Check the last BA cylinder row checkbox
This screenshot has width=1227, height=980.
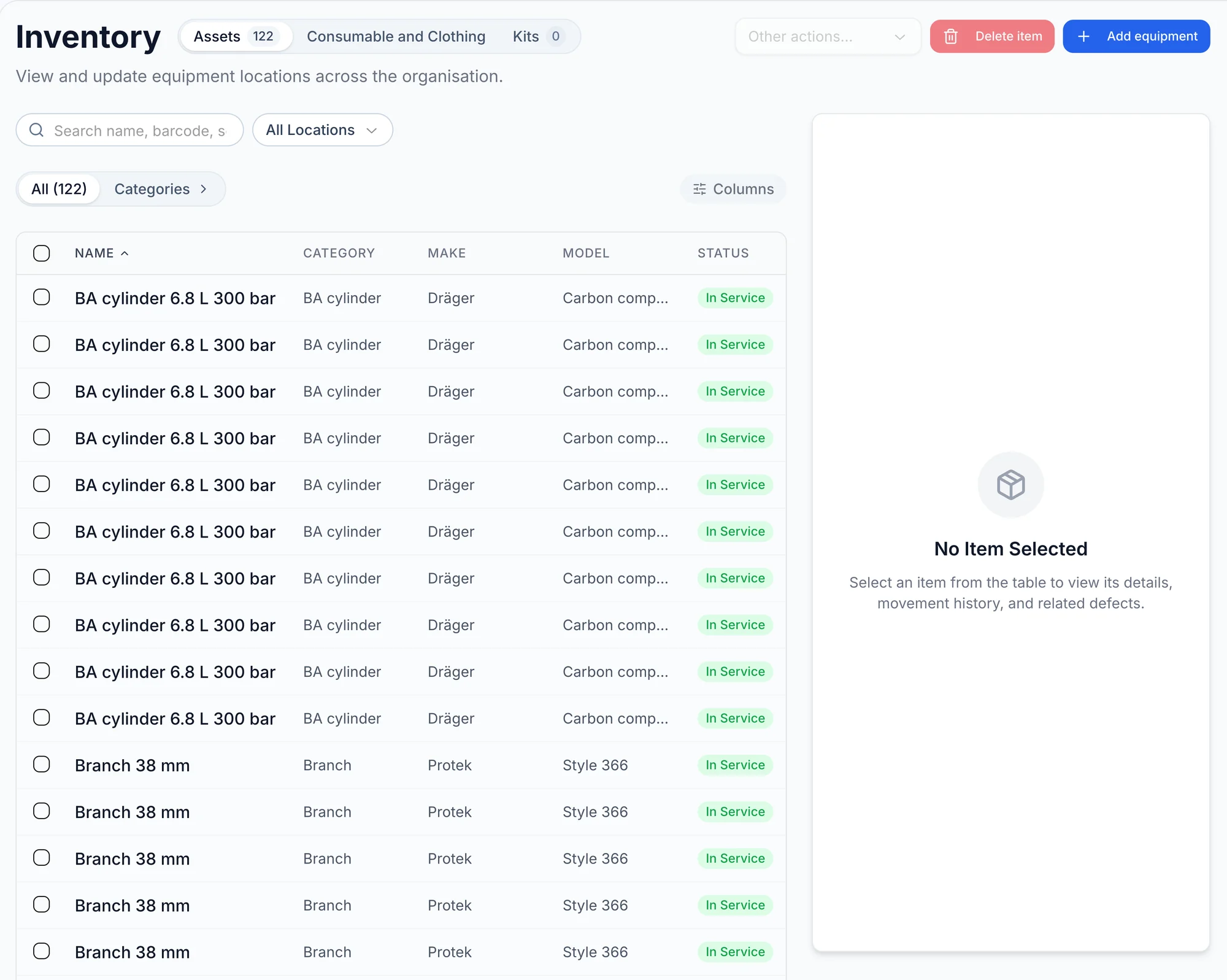[x=42, y=718]
